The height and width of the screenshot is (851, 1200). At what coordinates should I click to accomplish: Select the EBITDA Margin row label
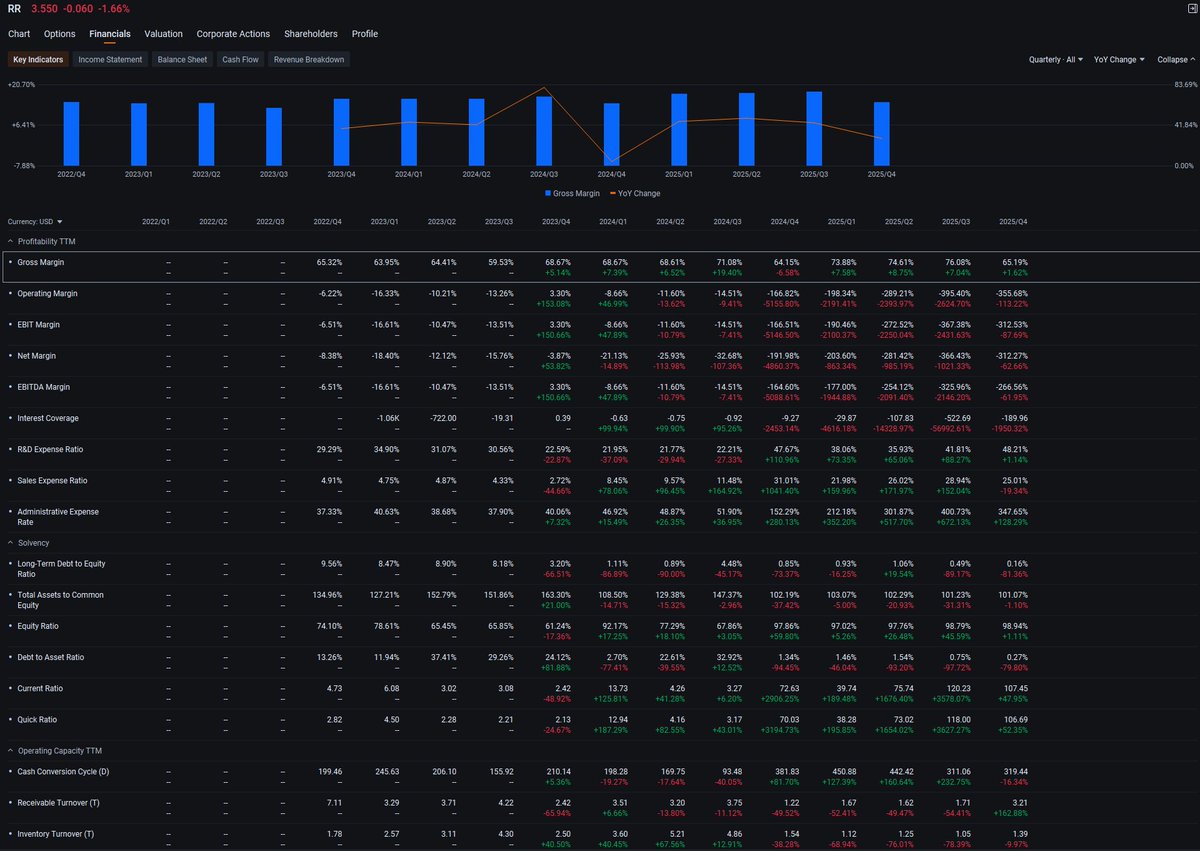(44, 387)
